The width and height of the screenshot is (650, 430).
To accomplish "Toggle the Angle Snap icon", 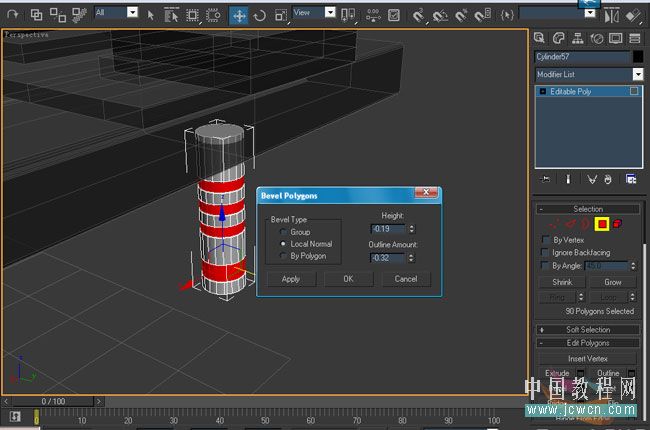I will click(x=440, y=15).
